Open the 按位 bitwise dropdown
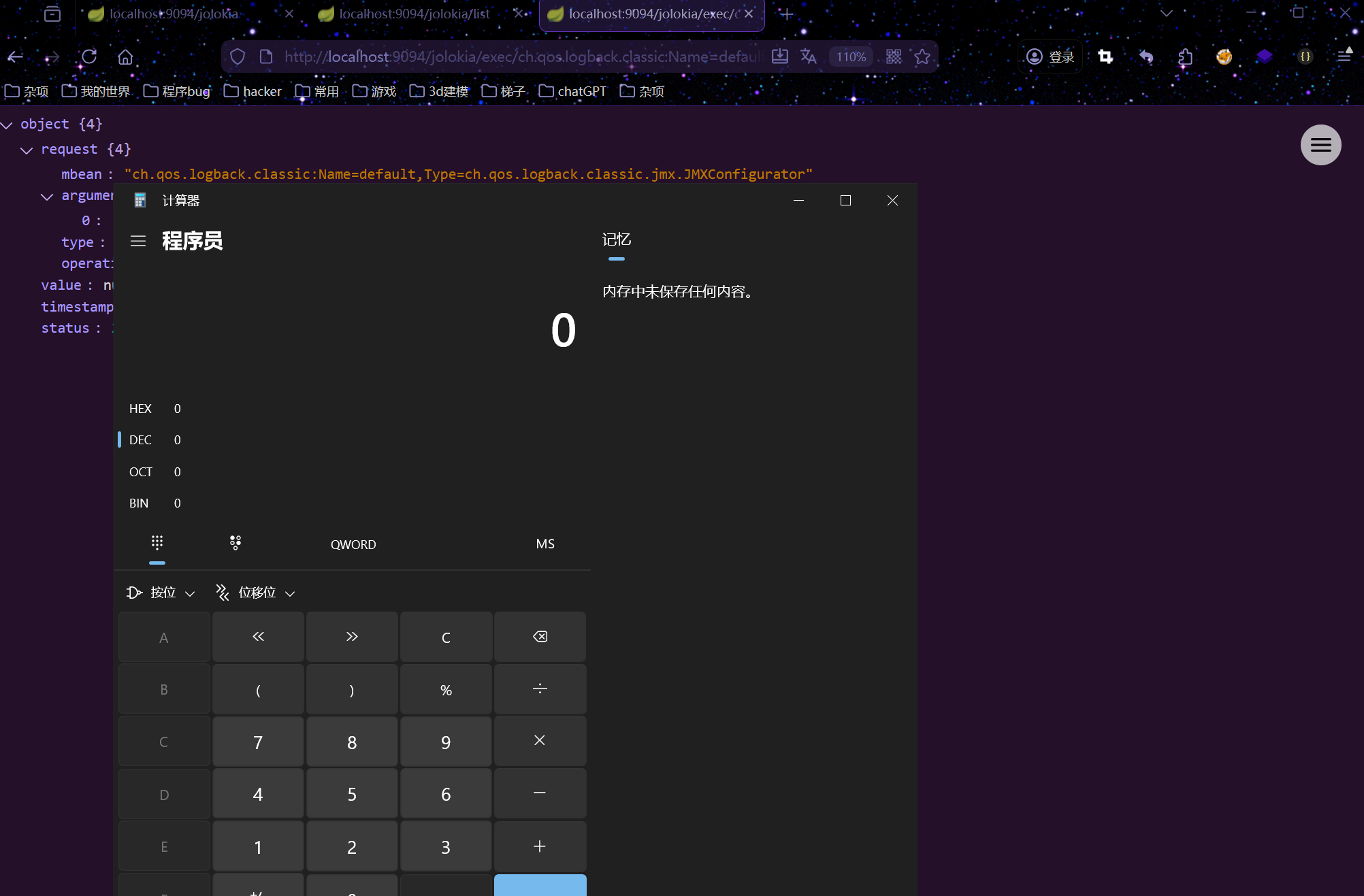1364x896 pixels. 161,593
